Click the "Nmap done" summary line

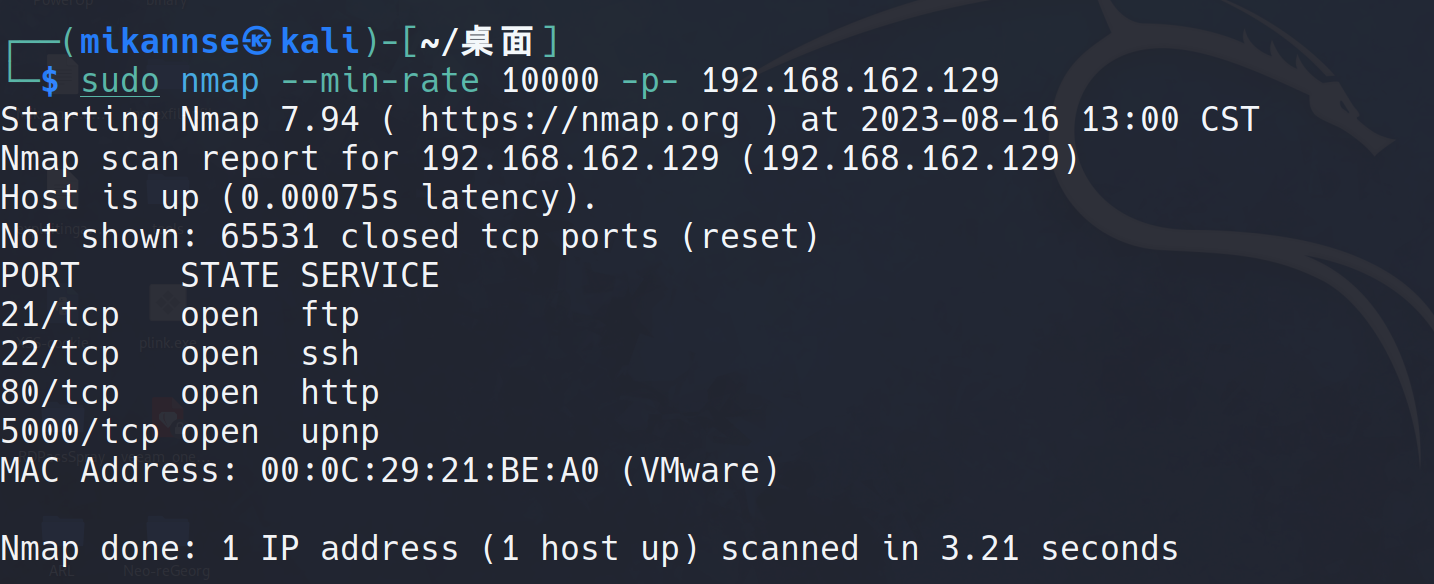589,549
